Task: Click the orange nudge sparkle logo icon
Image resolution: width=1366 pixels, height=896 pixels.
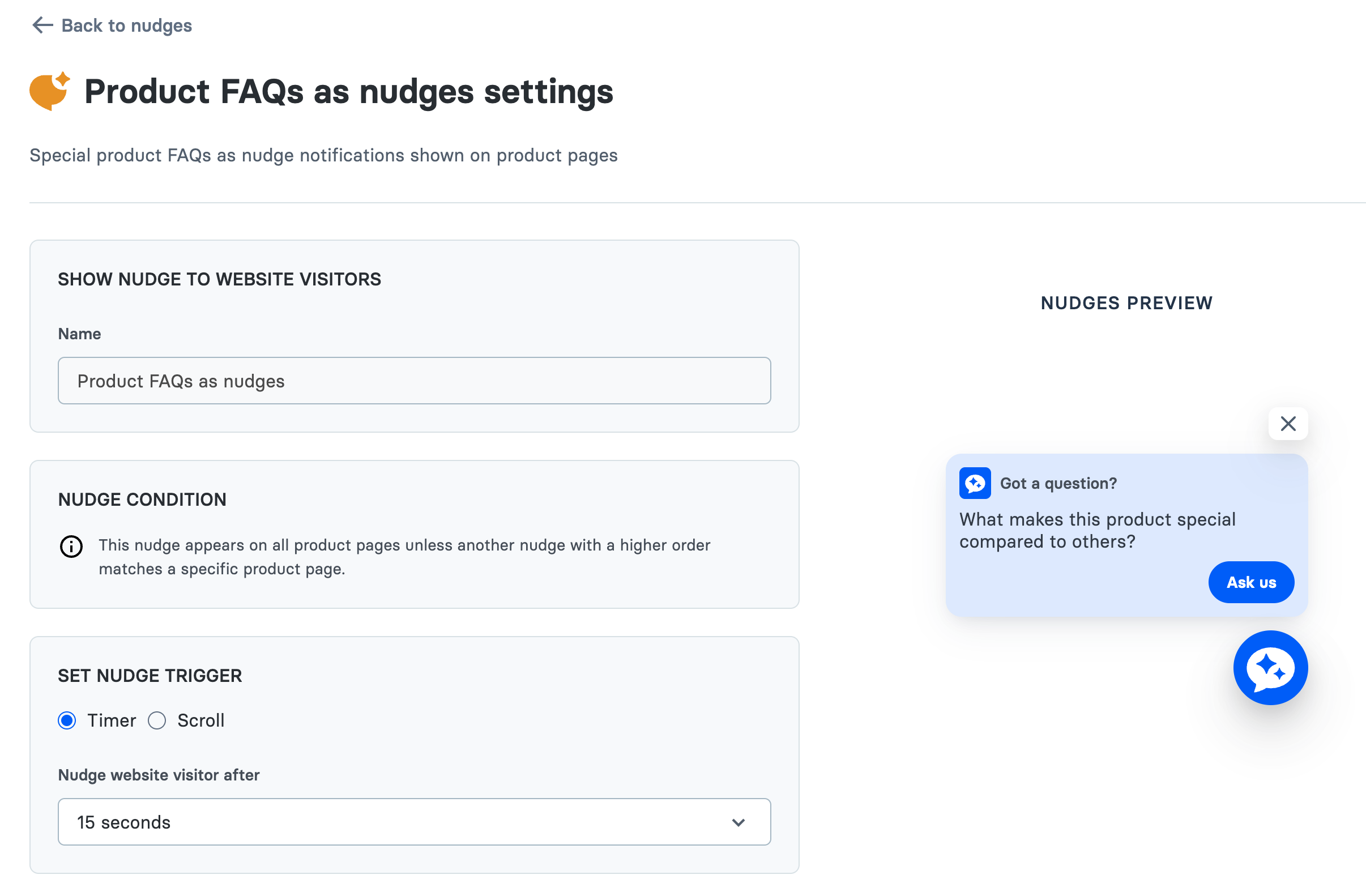Action: [x=49, y=91]
